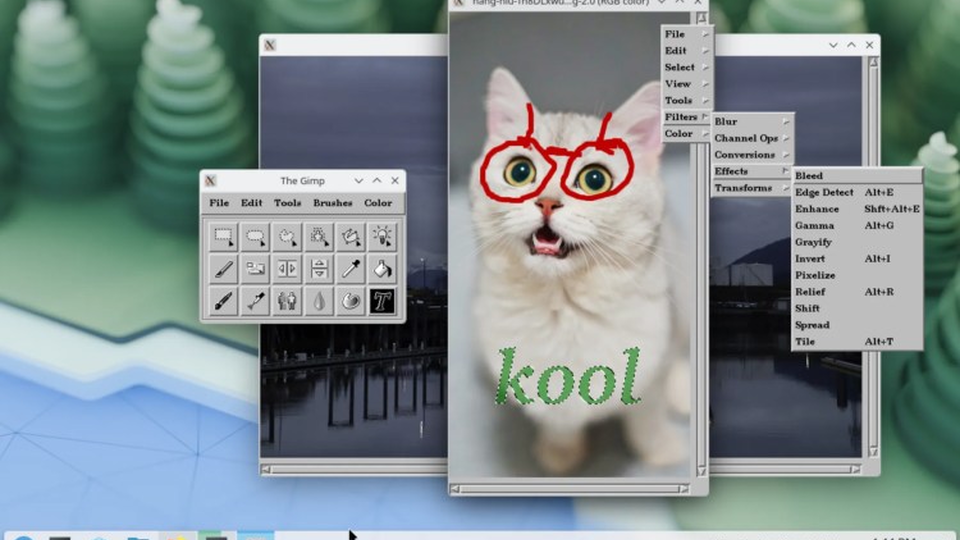960x540 pixels.
Task: Select the vertical flip tool
Action: [x=319, y=269]
